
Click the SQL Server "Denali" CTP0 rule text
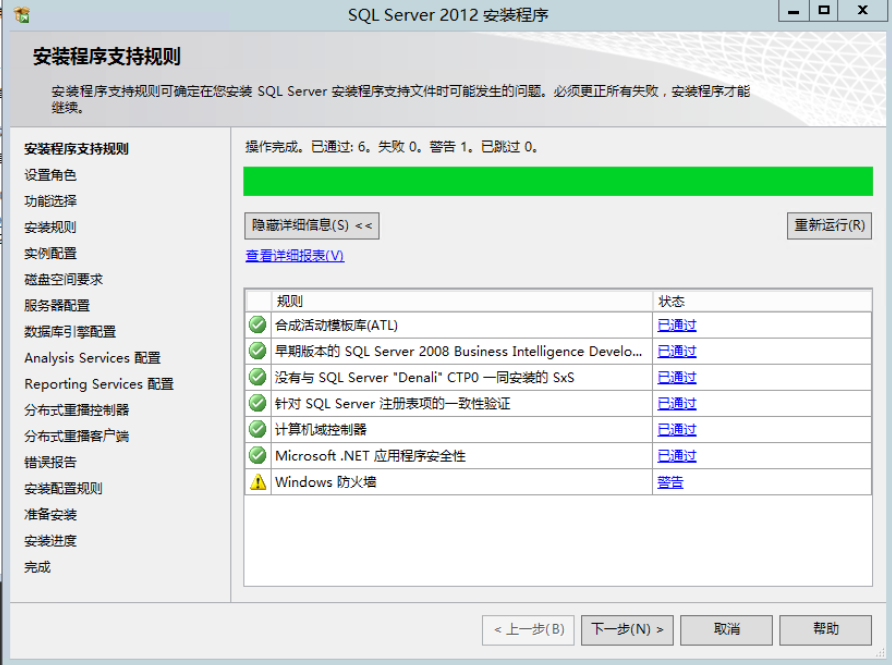[x=425, y=378]
